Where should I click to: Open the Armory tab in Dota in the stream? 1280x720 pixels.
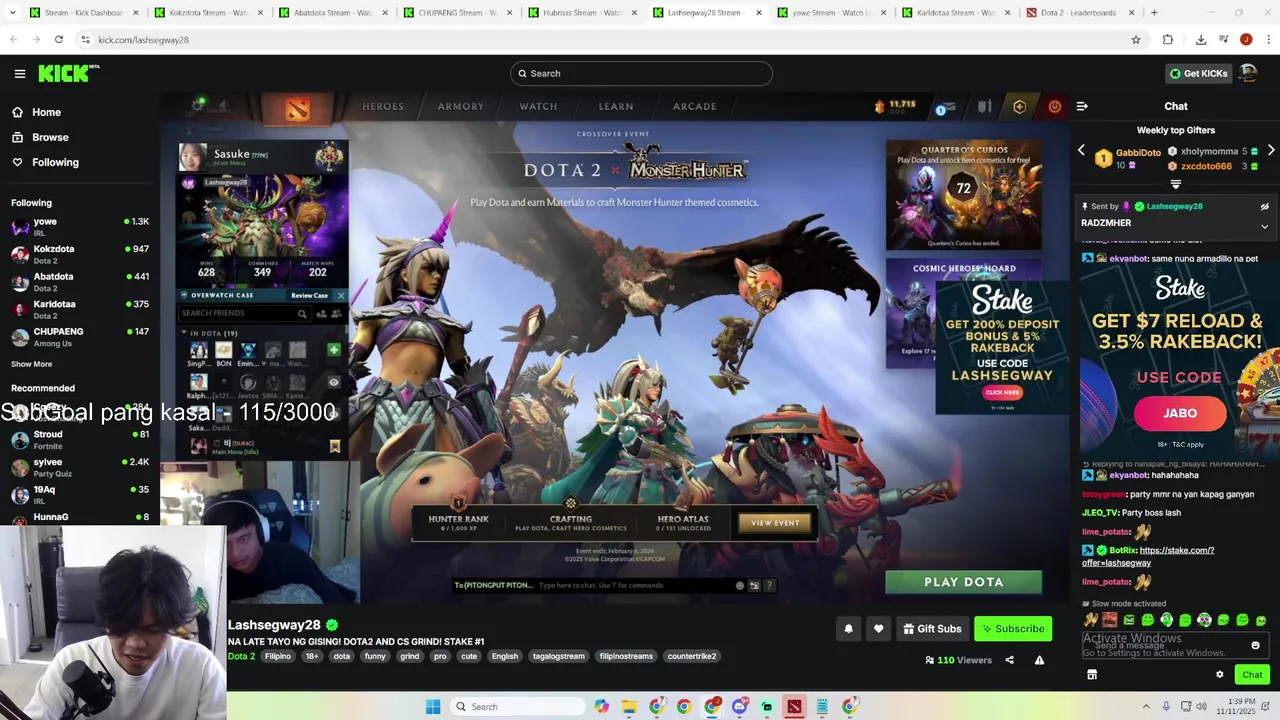(x=460, y=106)
